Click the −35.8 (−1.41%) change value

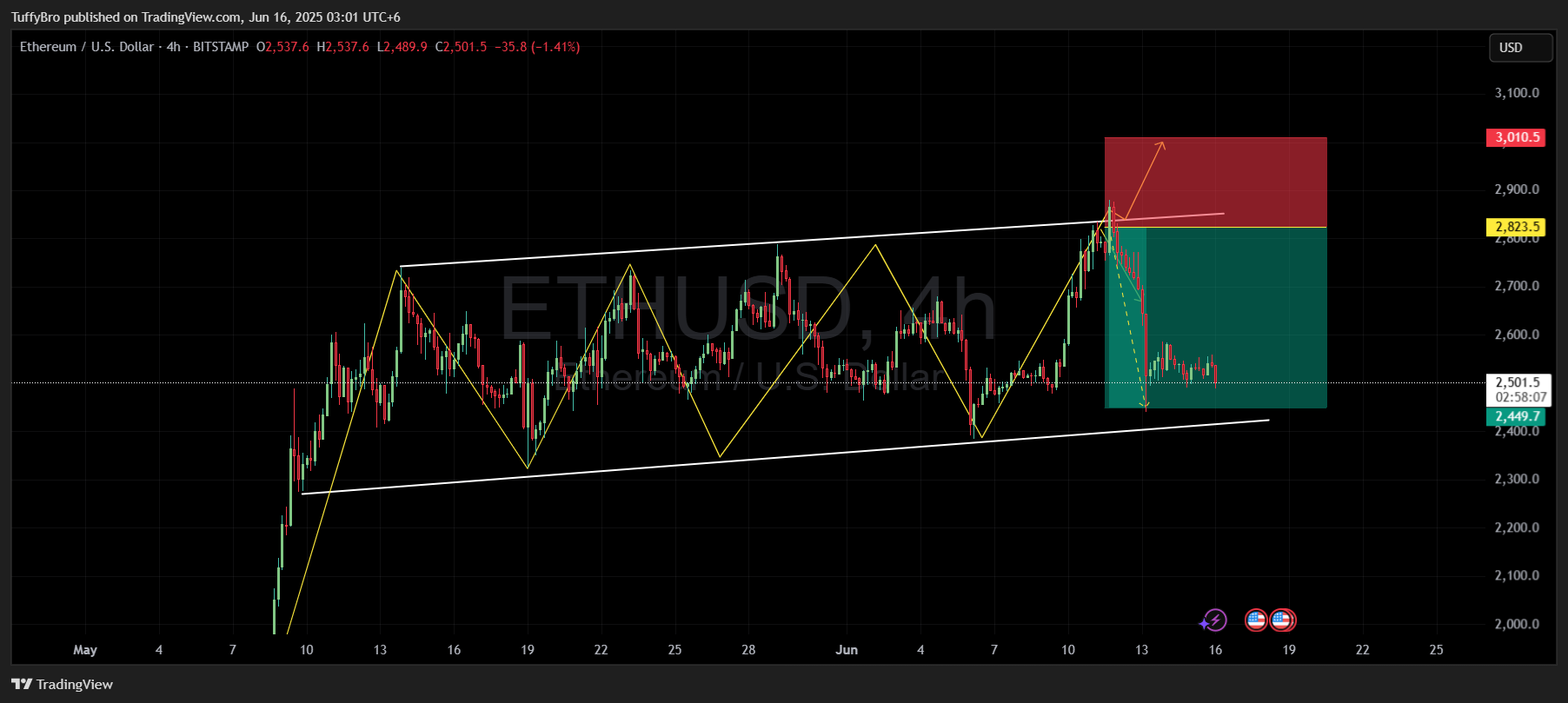[537, 47]
